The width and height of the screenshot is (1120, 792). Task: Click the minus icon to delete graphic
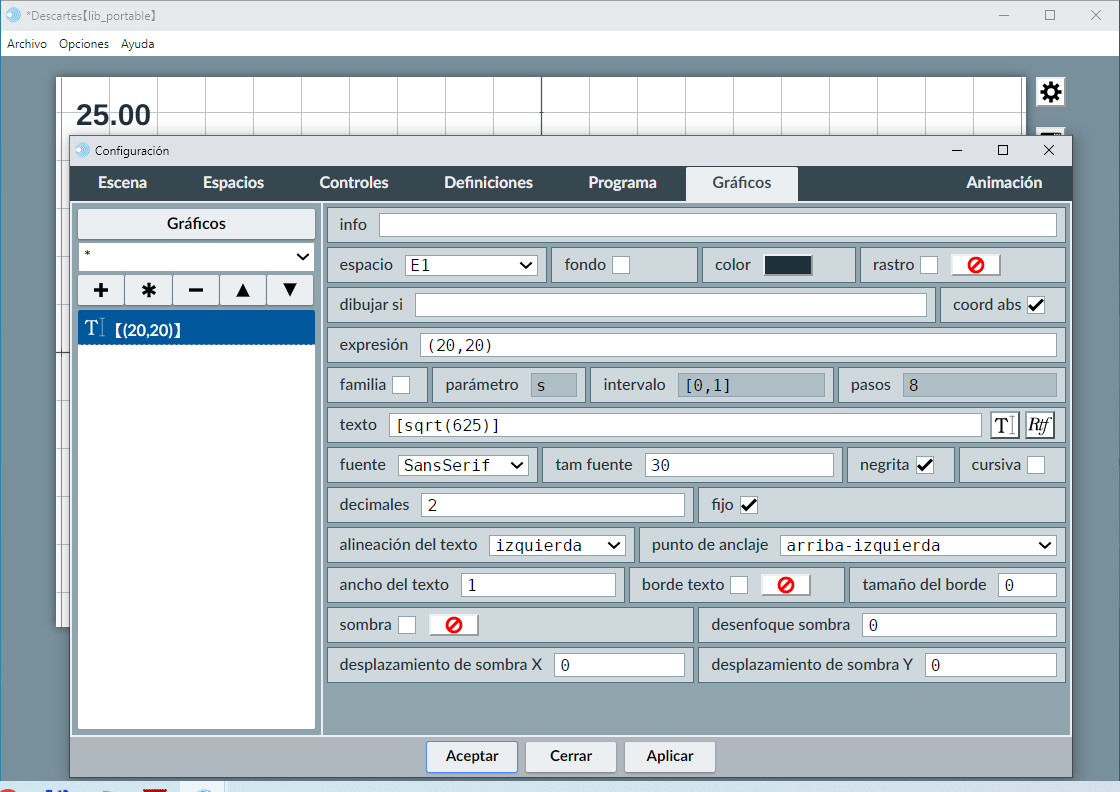(x=196, y=290)
